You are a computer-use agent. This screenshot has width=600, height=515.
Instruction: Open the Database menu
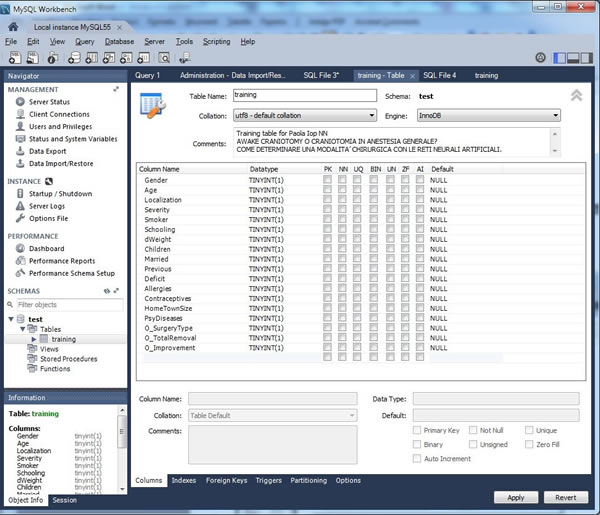tap(119, 41)
